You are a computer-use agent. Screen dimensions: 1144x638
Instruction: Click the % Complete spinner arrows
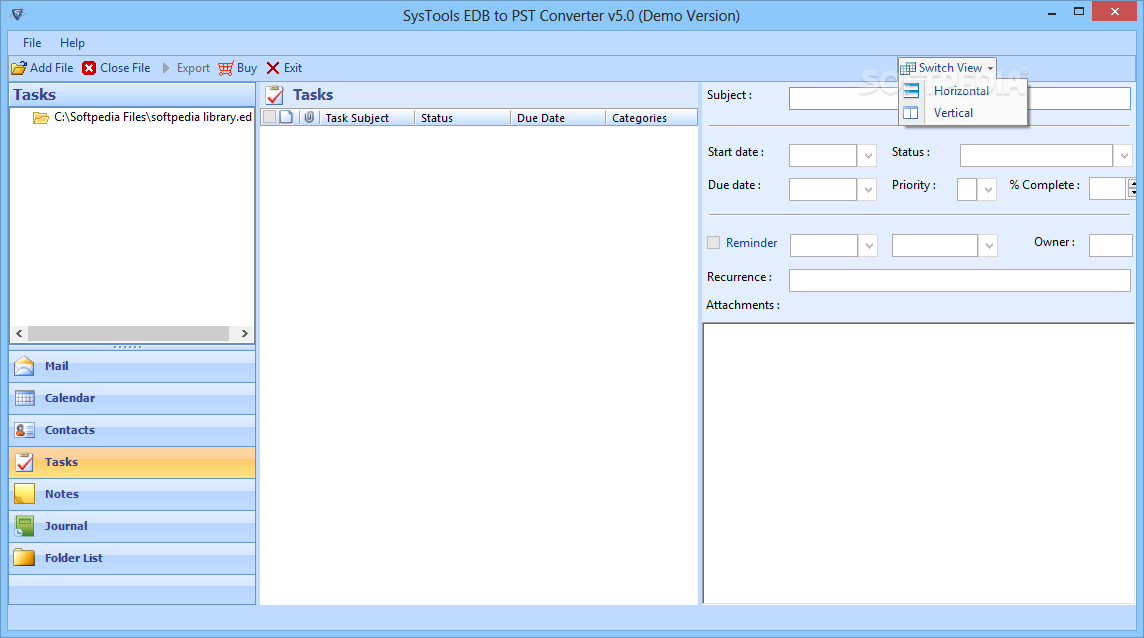pyautogui.click(x=1132, y=188)
